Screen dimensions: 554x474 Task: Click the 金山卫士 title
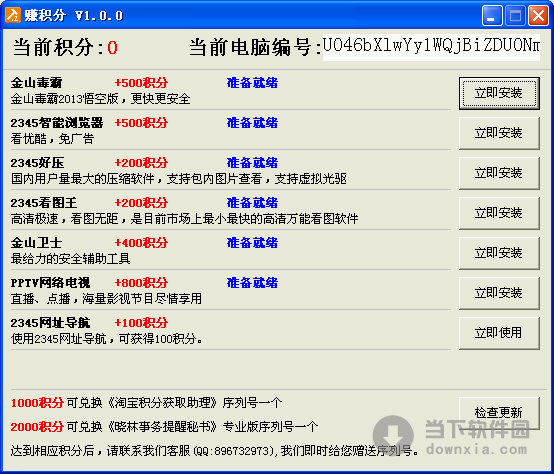point(36,243)
